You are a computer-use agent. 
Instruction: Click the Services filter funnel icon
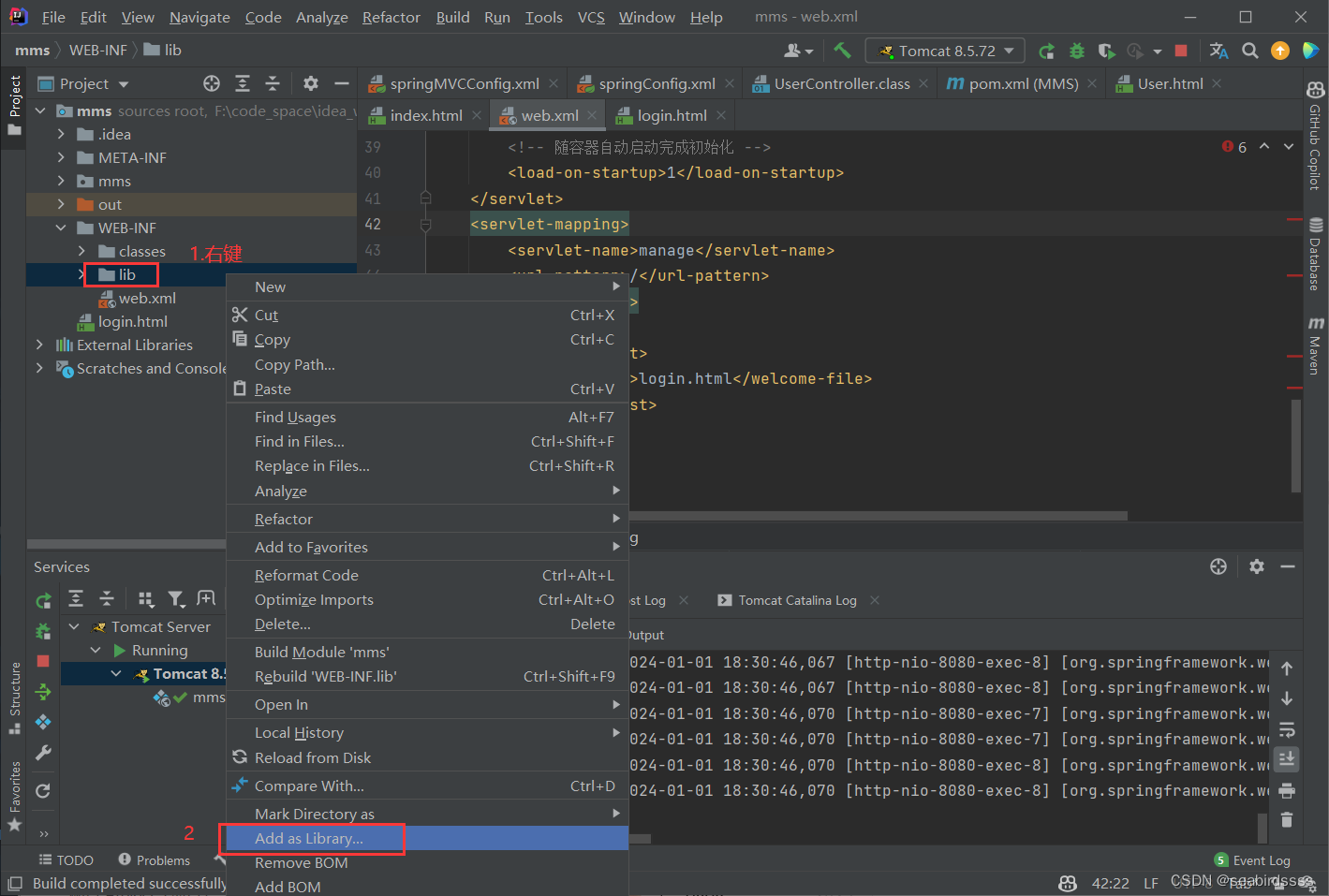(x=176, y=599)
